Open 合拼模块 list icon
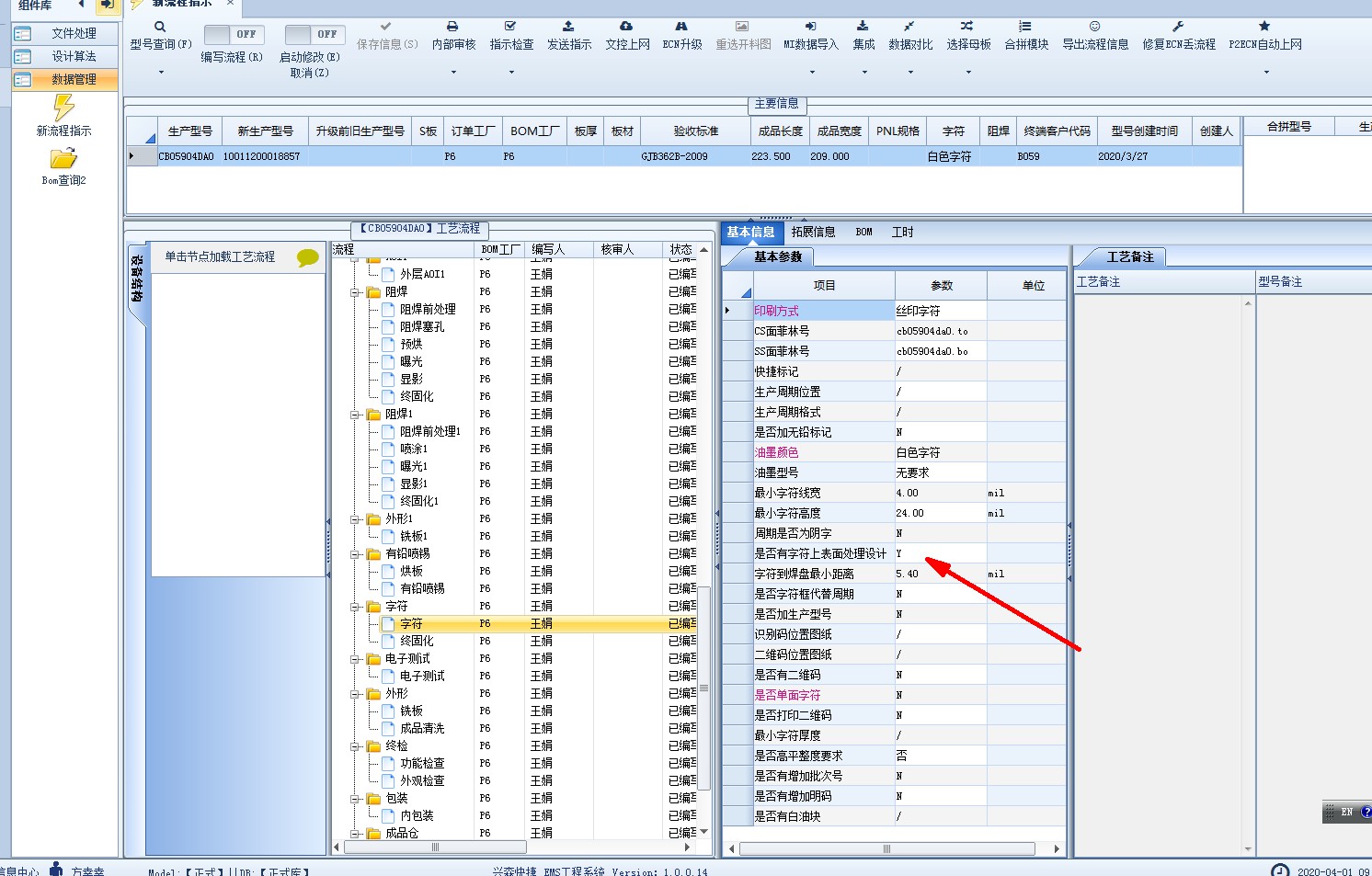Viewport: 1372px width, 876px height. (1025, 27)
